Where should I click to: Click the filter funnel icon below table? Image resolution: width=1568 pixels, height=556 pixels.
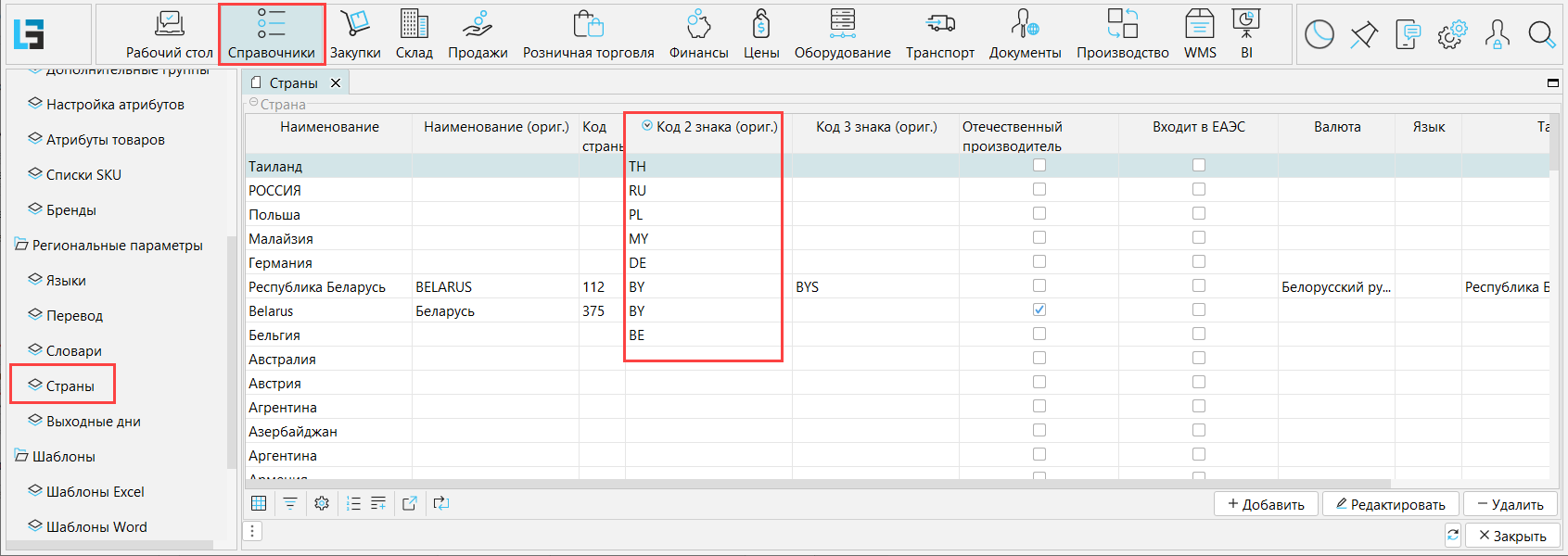(x=290, y=503)
